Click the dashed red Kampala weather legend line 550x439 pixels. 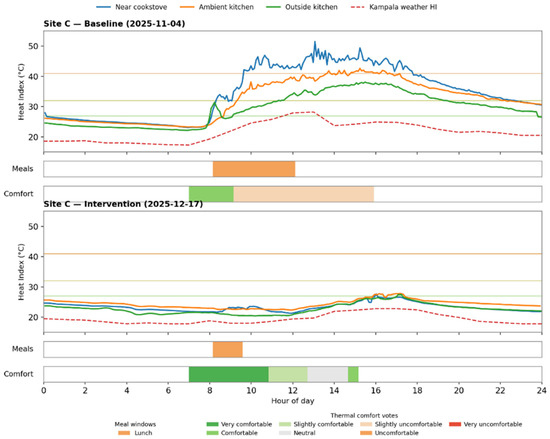pos(357,7)
